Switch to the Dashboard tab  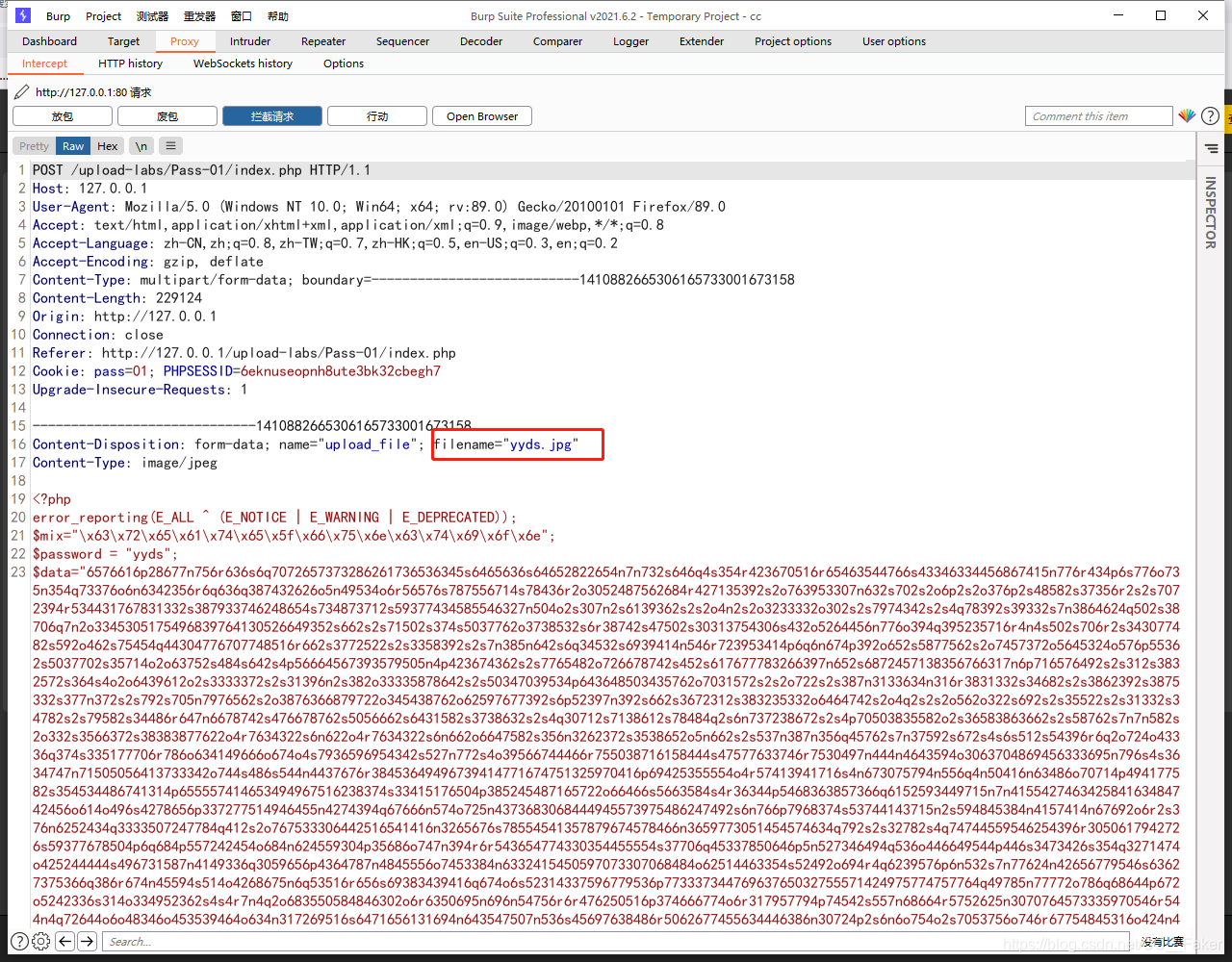point(49,41)
